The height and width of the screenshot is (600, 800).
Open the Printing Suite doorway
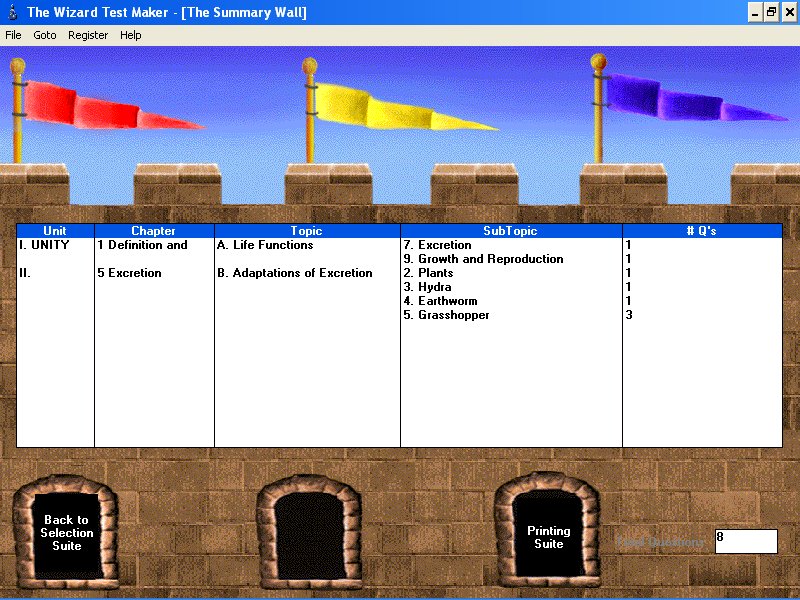pyautogui.click(x=548, y=537)
